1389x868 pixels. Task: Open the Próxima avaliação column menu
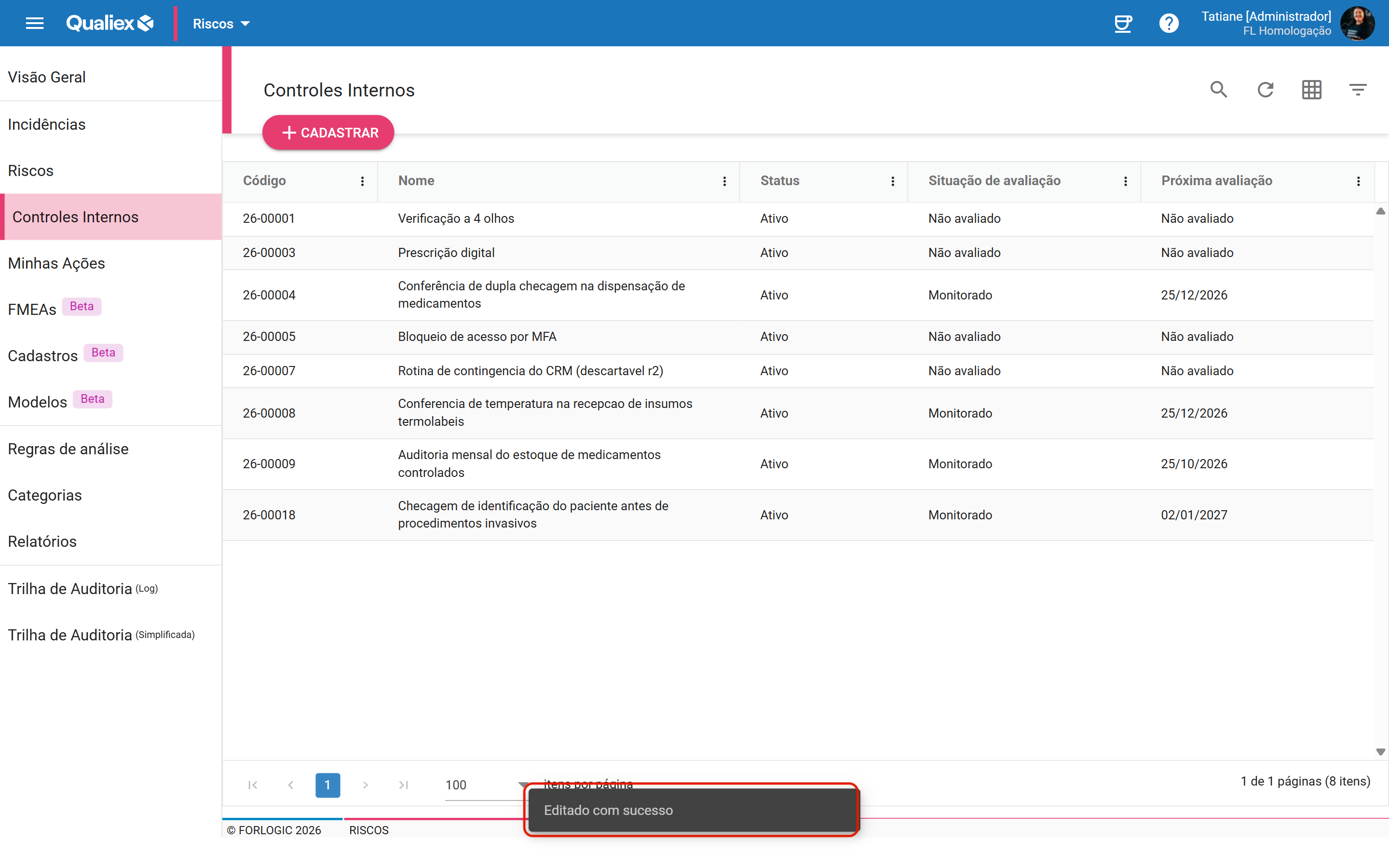pos(1358,181)
